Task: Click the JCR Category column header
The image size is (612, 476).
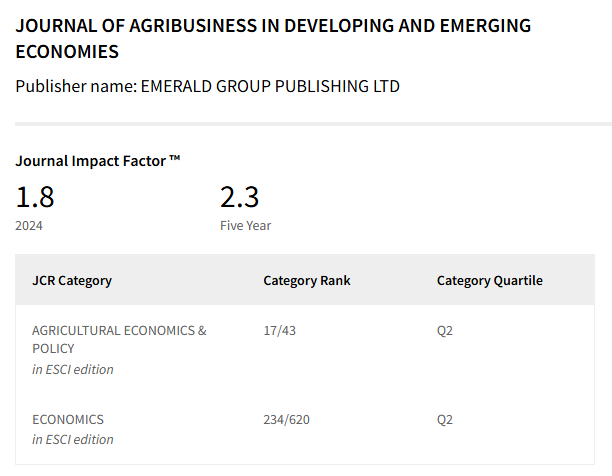Action: 72,280
